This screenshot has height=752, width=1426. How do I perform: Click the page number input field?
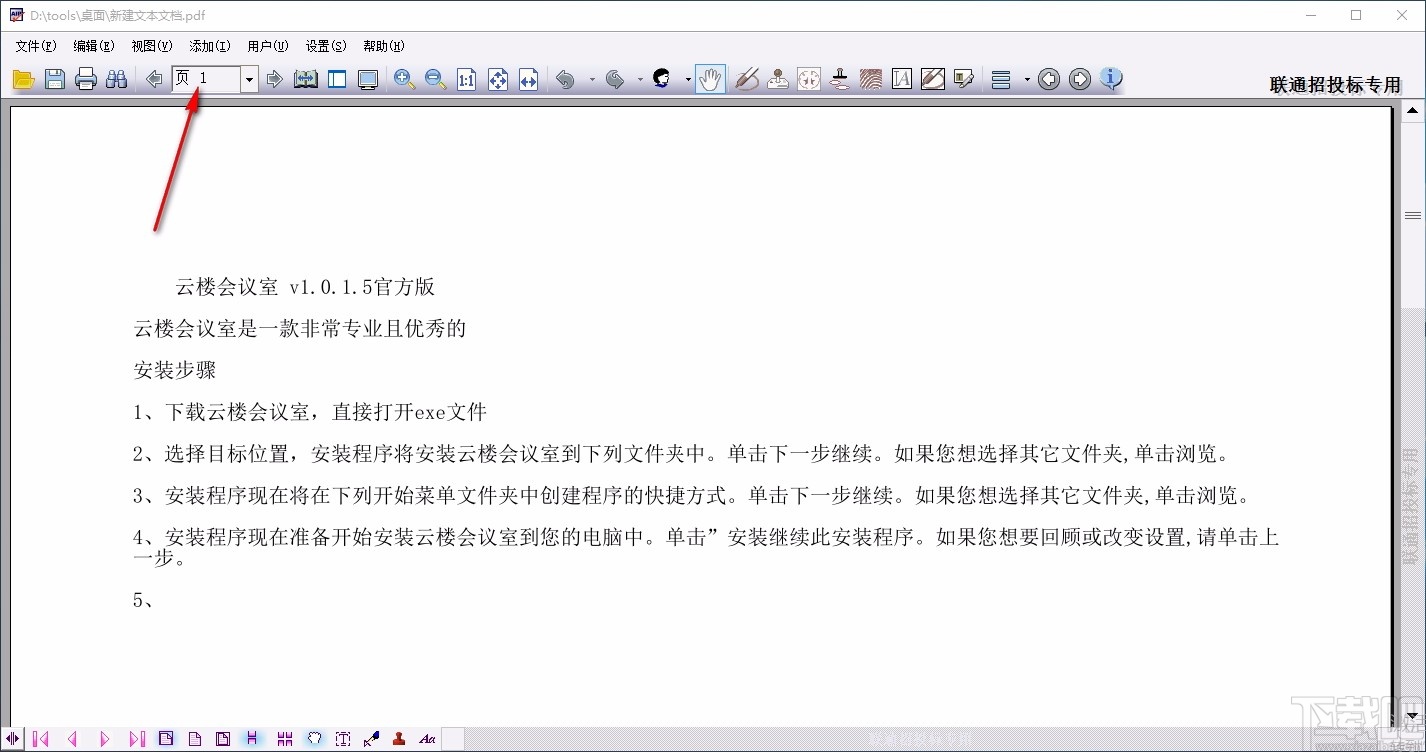207,80
